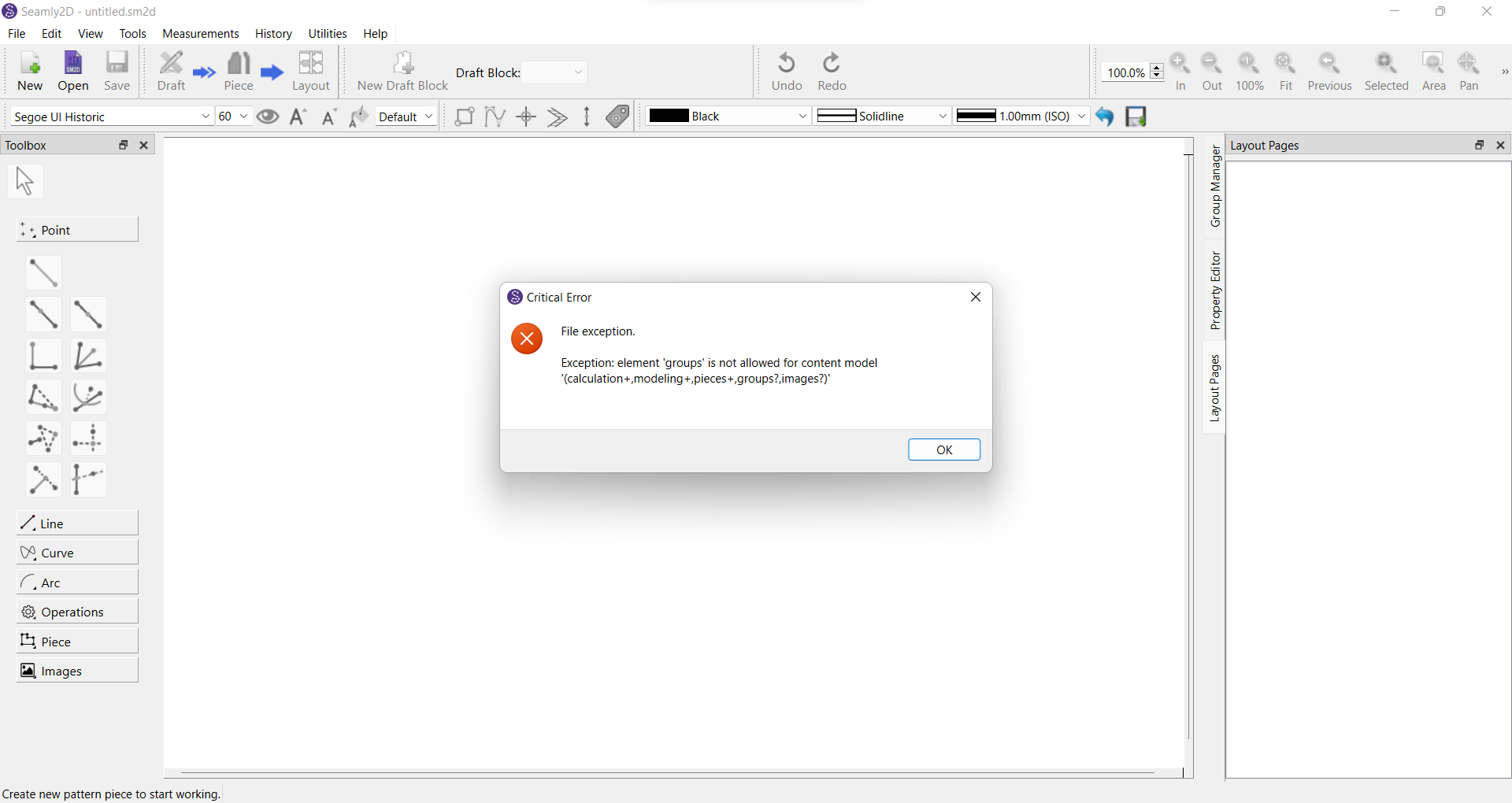Select the arrow pointer tool in Toolbox
Screen dimensions: 1512x803
click(x=25, y=181)
